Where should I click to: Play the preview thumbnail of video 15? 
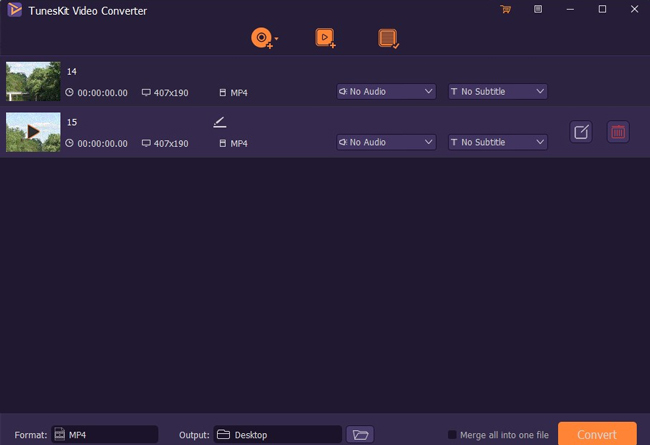[33, 132]
